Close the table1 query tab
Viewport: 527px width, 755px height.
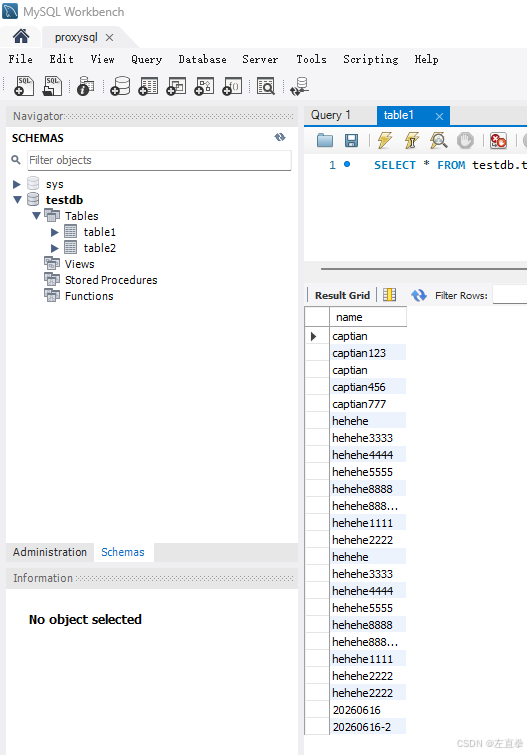pos(439,116)
